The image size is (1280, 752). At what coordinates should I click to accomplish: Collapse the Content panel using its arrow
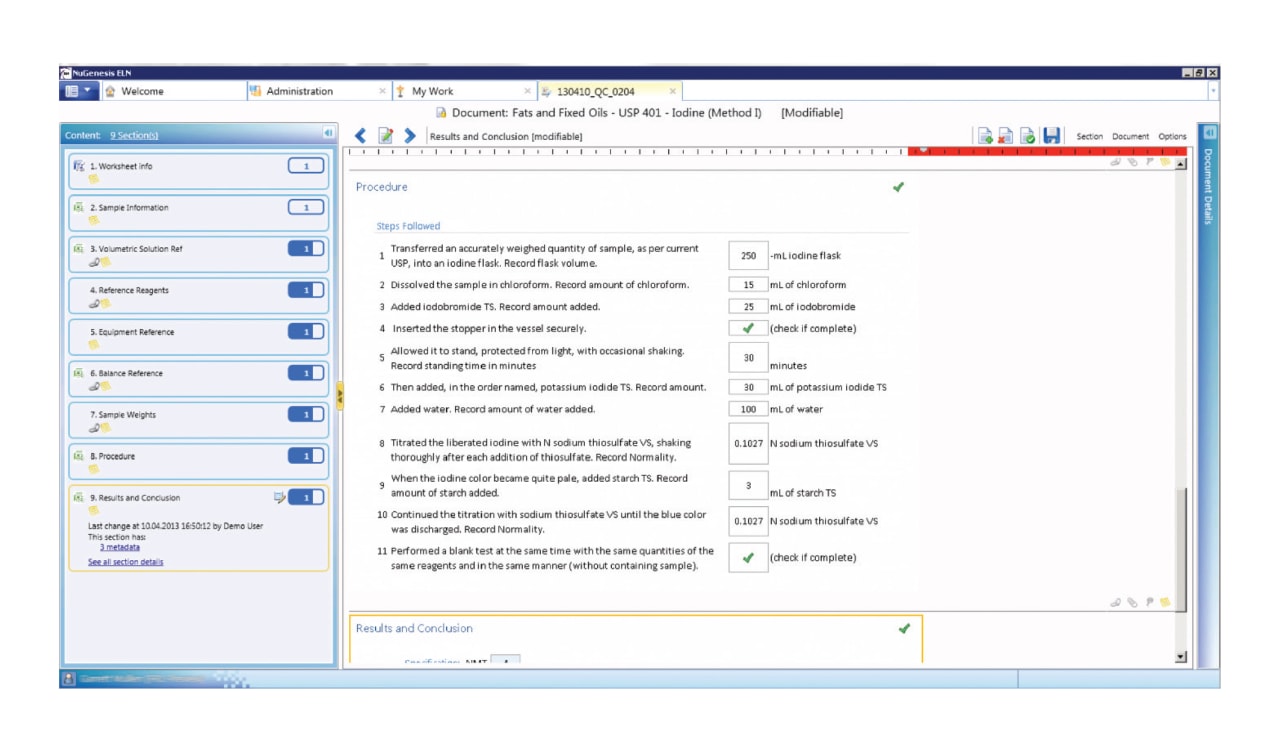tap(329, 134)
